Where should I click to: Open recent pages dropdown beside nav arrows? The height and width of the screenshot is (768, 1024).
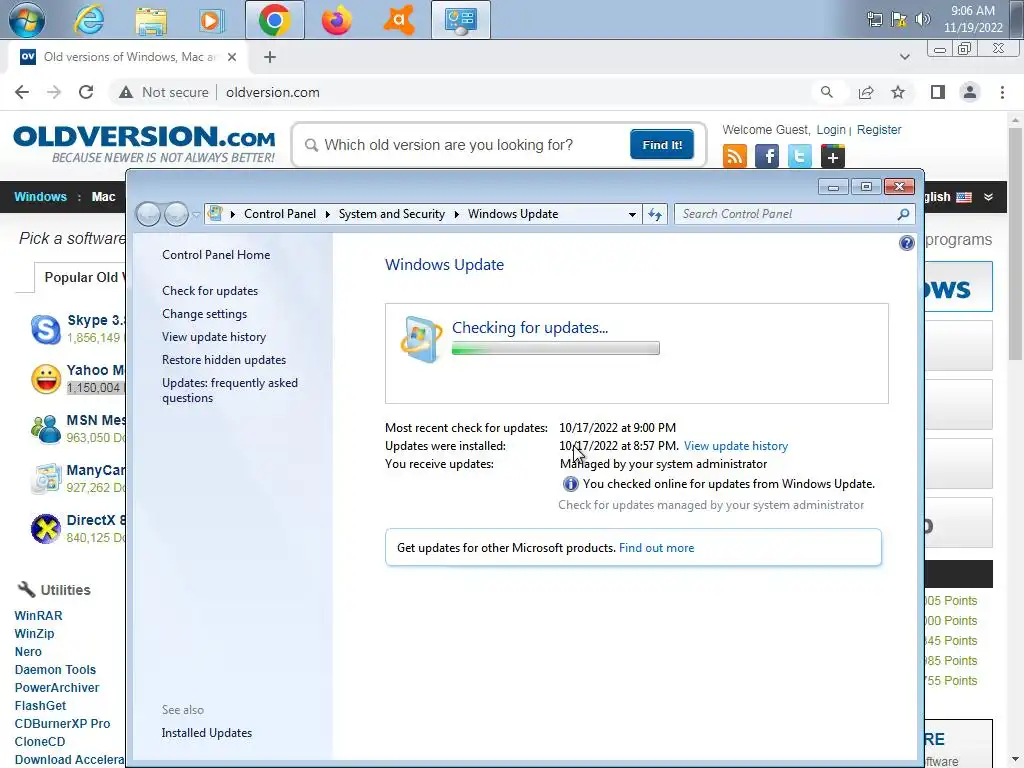(x=196, y=214)
